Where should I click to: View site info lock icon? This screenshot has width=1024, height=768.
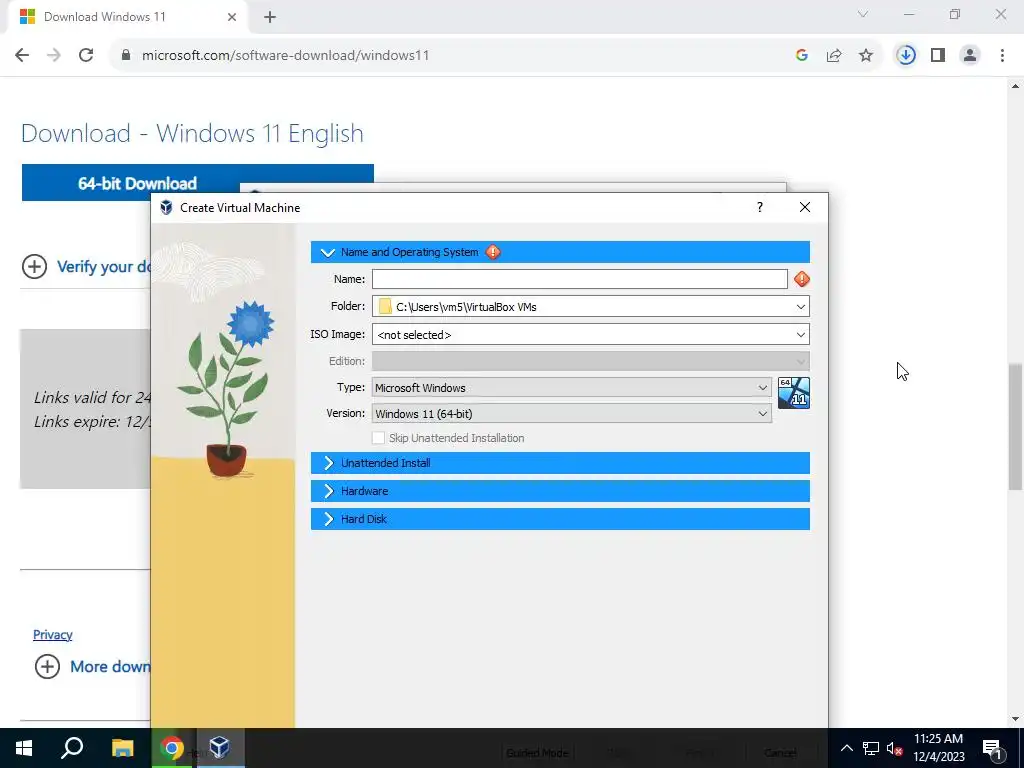coord(126,56)
